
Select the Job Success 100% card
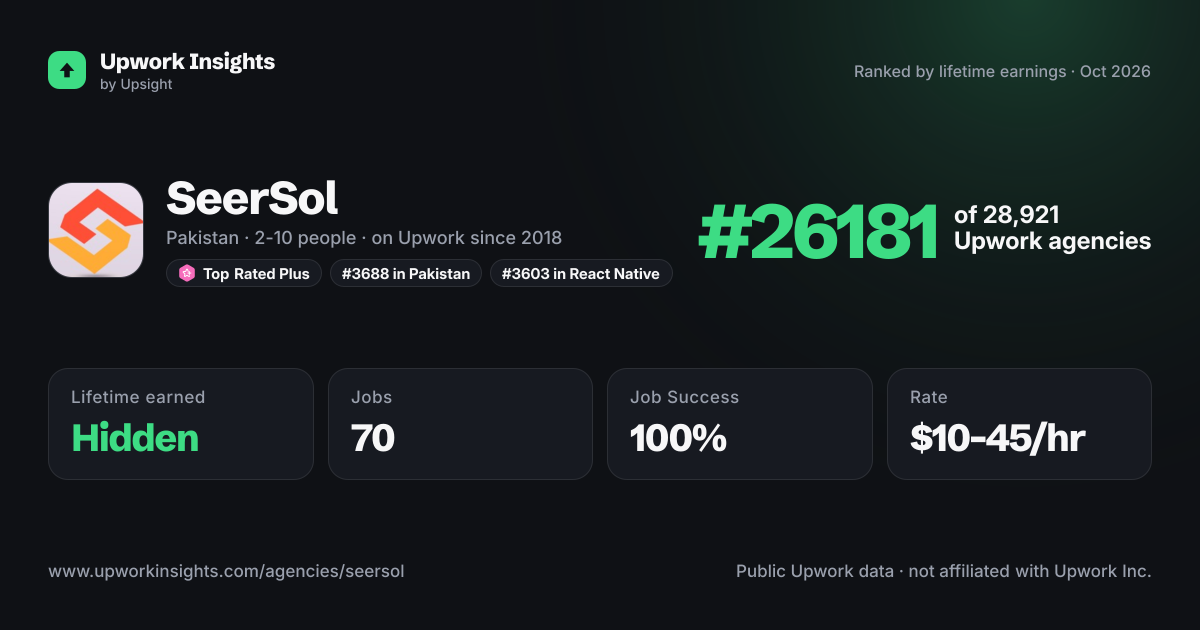[739, 424]
